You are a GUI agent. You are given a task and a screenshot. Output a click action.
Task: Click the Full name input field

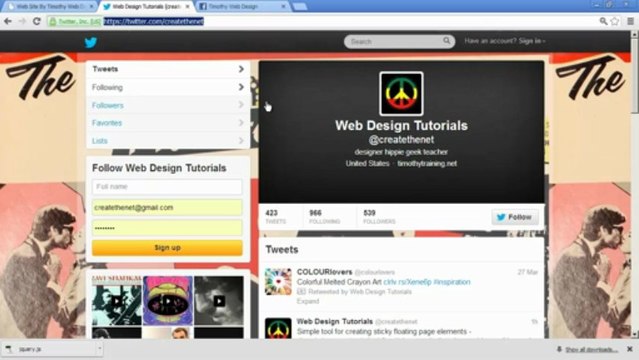167,186
